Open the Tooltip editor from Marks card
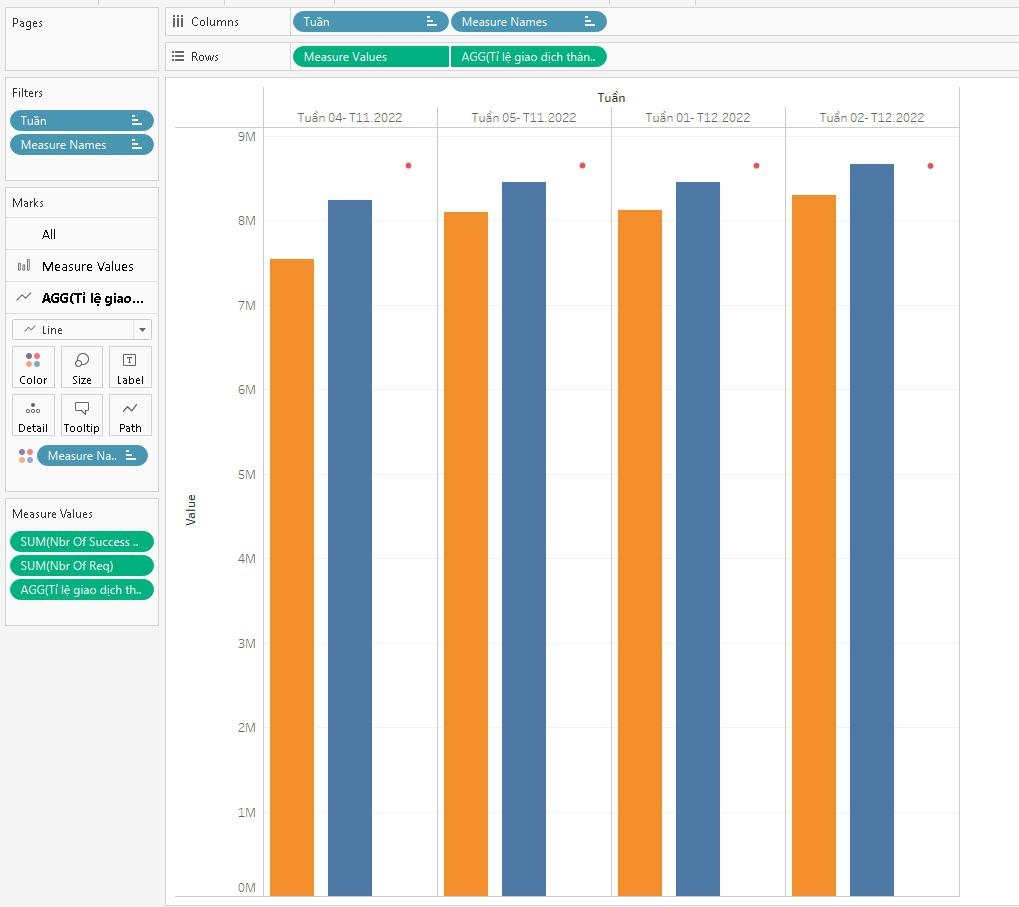The width and height of the screenshot is (1019, 907). pyautogui.click(x=81, y=414)
